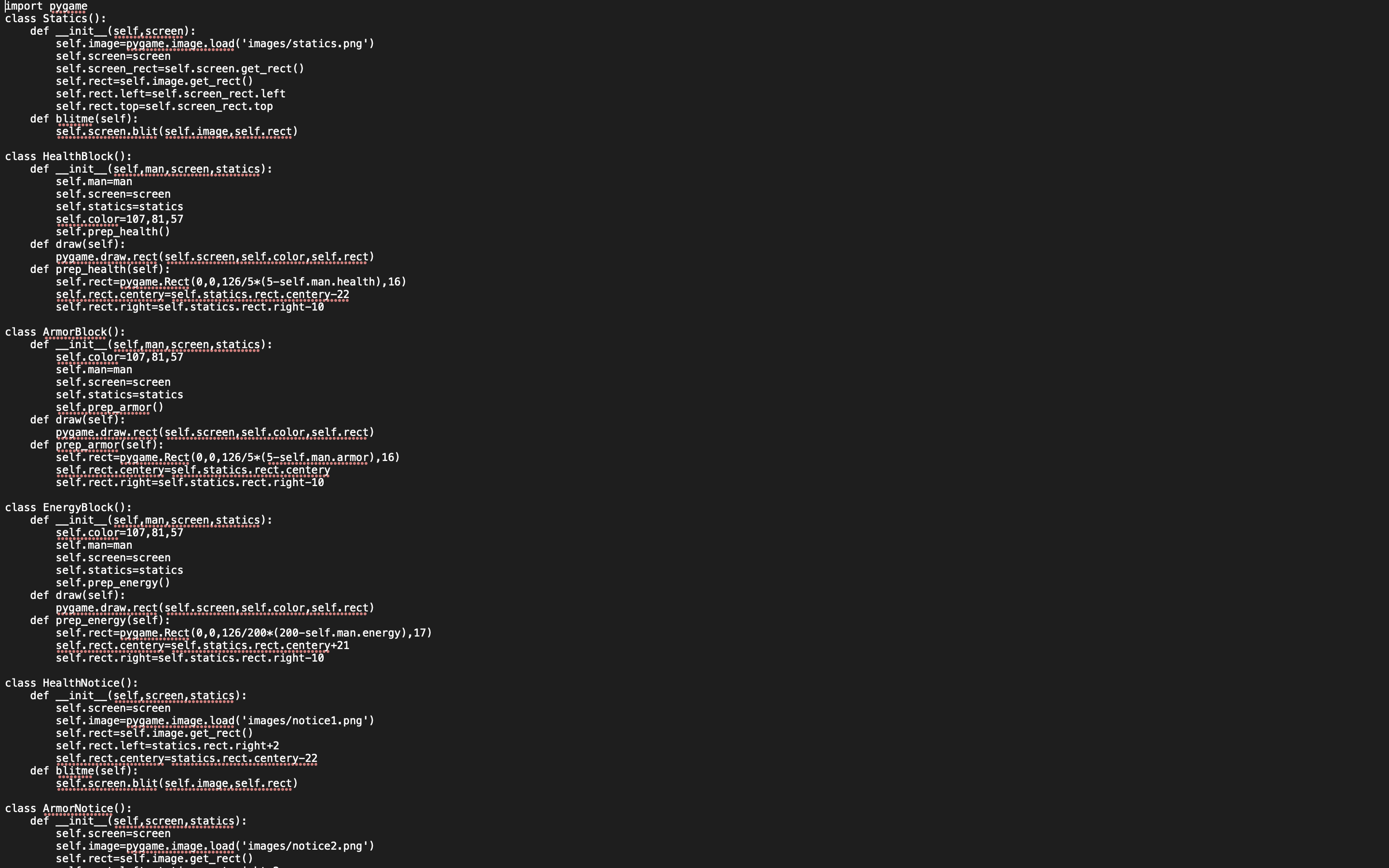Click 'class HealthNotice():' definition line
Screen dimensions: 1389x868
point(72,683)
